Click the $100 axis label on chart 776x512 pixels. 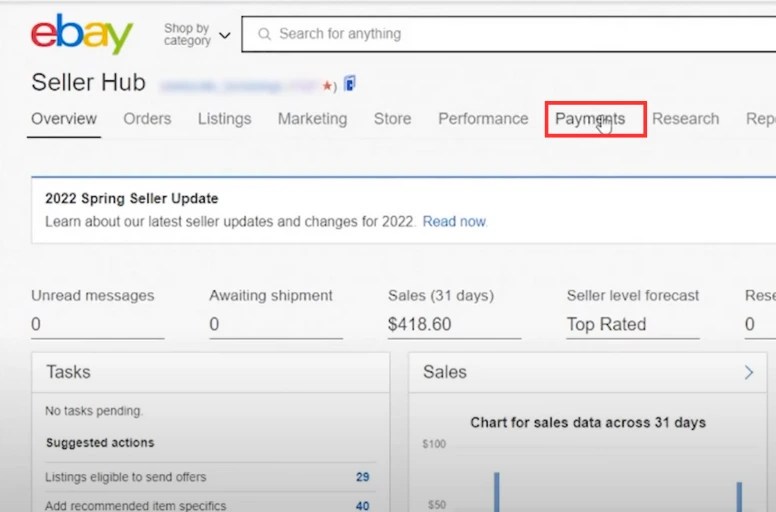(434, 444)
